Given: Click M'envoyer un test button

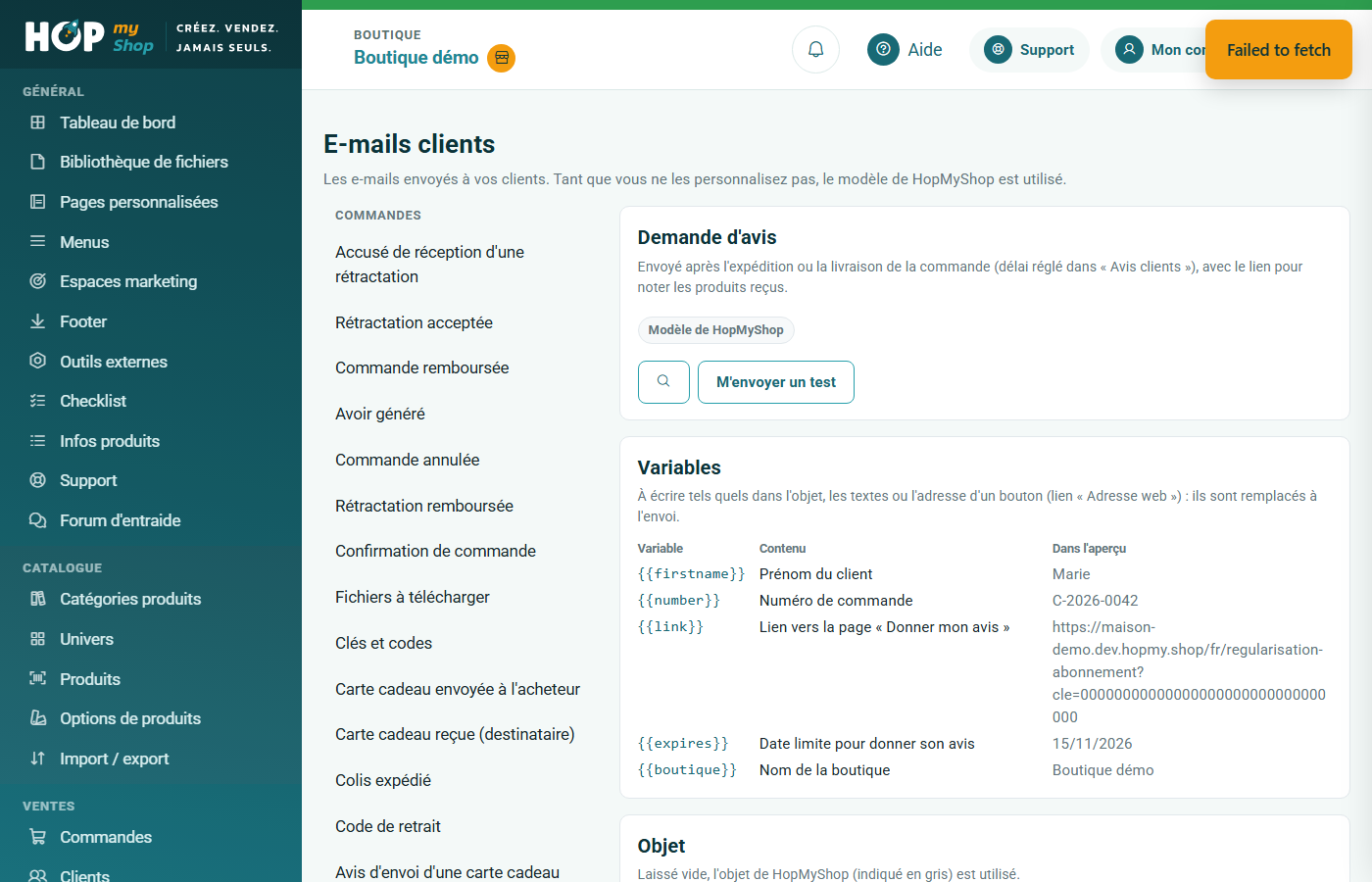Looking at the screenshot, I should pos(776,382).
